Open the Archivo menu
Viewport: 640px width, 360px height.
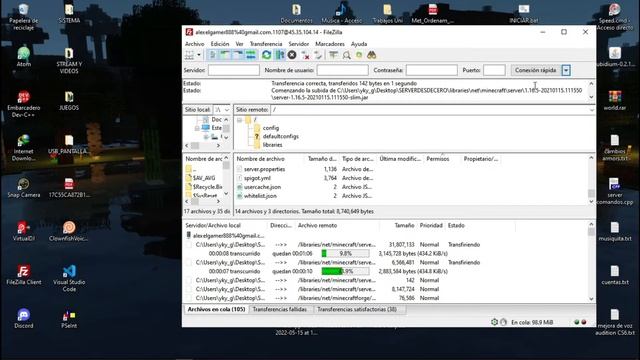(195, 44)
